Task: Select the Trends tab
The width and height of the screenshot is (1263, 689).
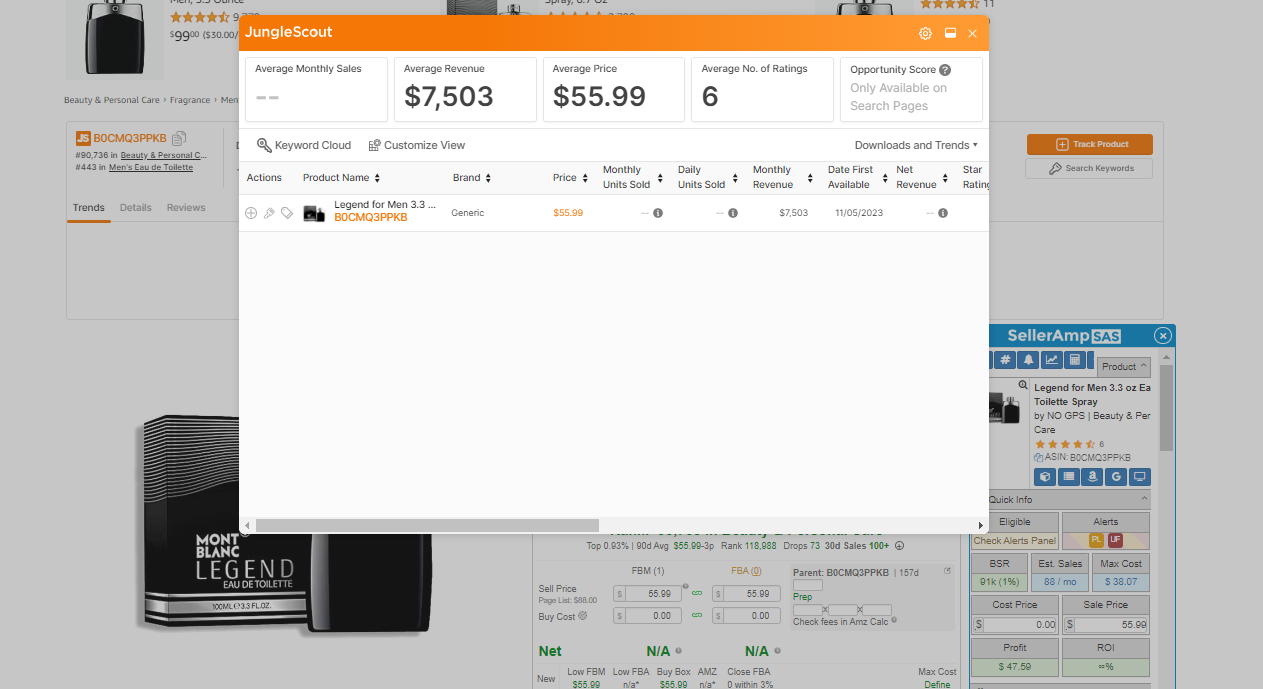Action: pyautogui.click(x=88, y=208)
